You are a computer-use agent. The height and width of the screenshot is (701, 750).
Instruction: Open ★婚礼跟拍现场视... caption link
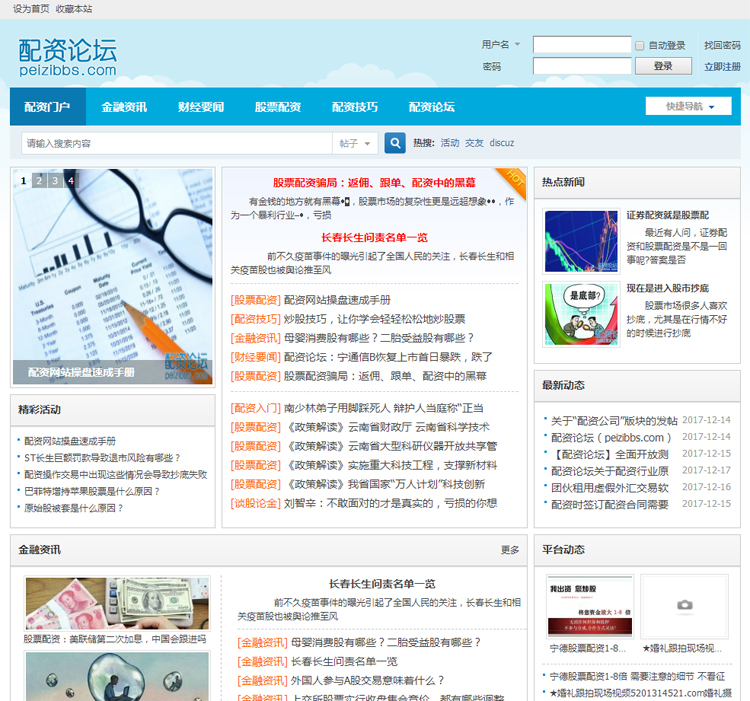point(682,648)
